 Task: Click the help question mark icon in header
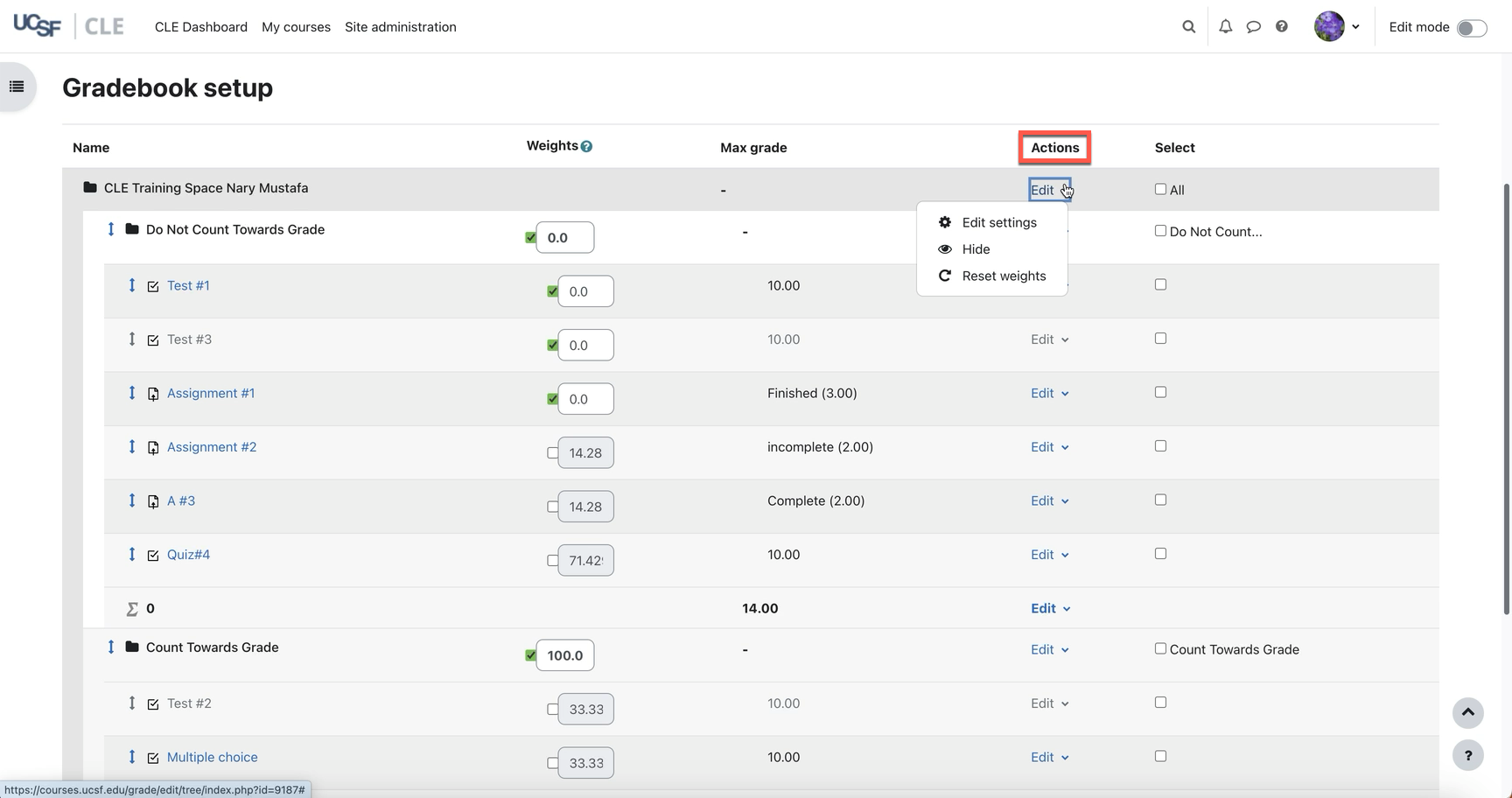pos(1281,26)
